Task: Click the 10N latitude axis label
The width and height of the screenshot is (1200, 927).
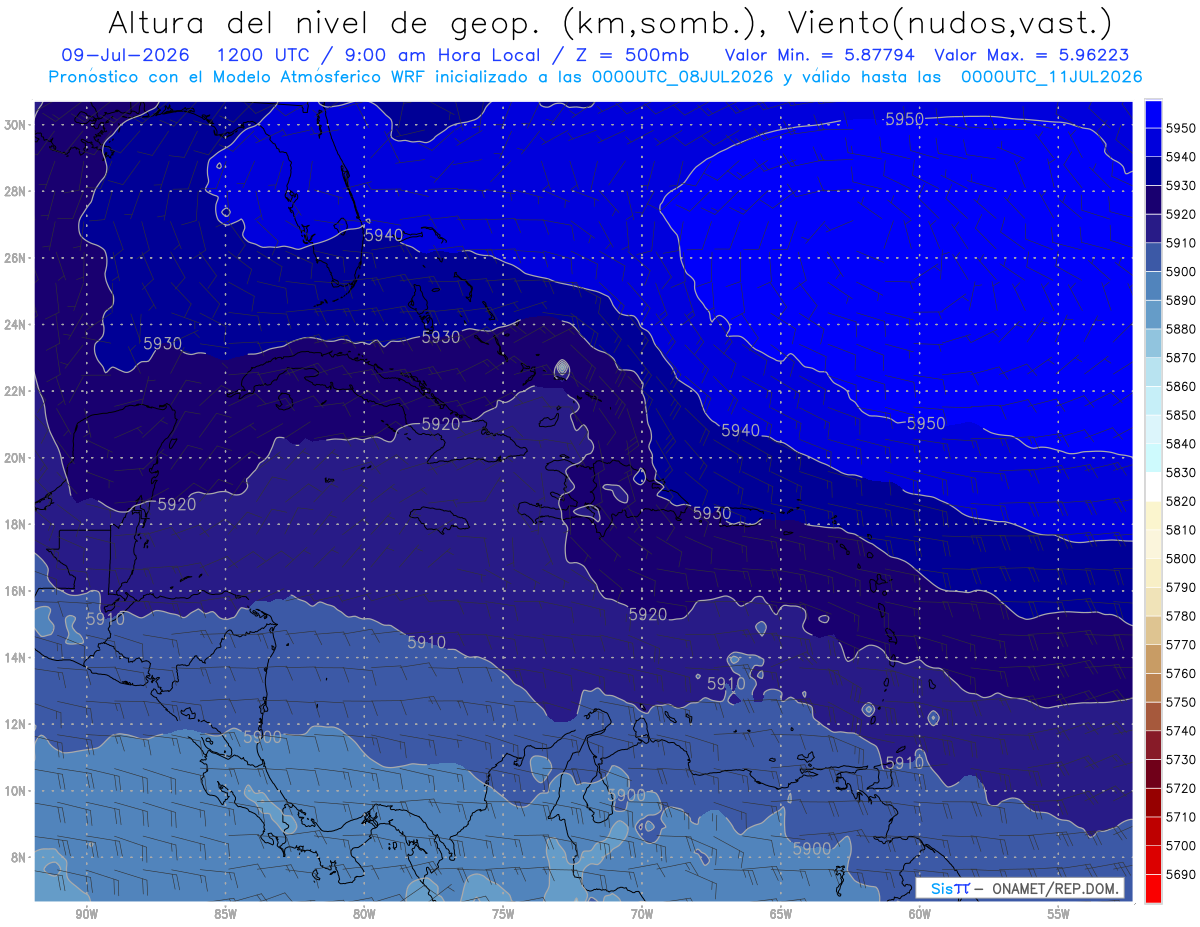Action: coord(16,790)
